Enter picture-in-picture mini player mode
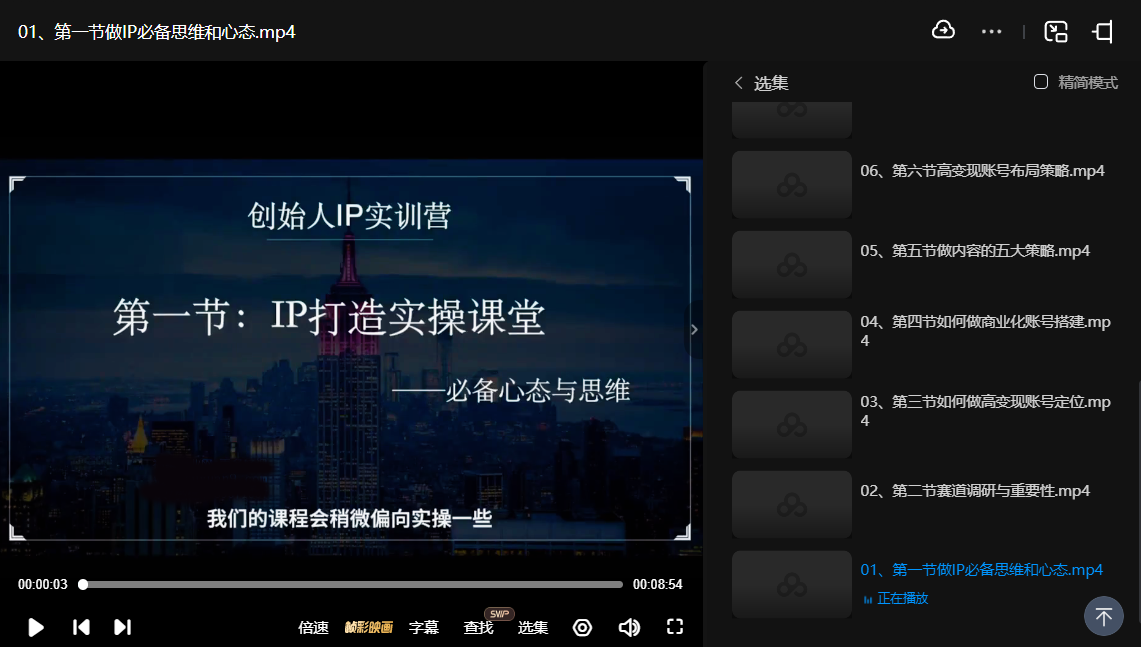The image size is (1141, 647). coord(1055,31)
